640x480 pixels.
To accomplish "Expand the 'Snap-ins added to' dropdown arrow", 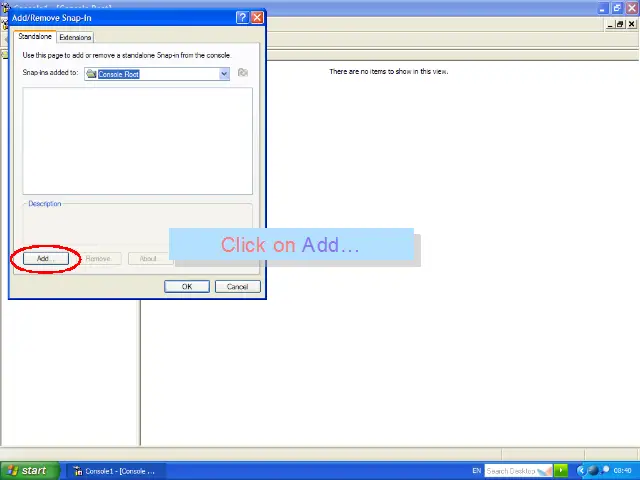I will [224, 73].
